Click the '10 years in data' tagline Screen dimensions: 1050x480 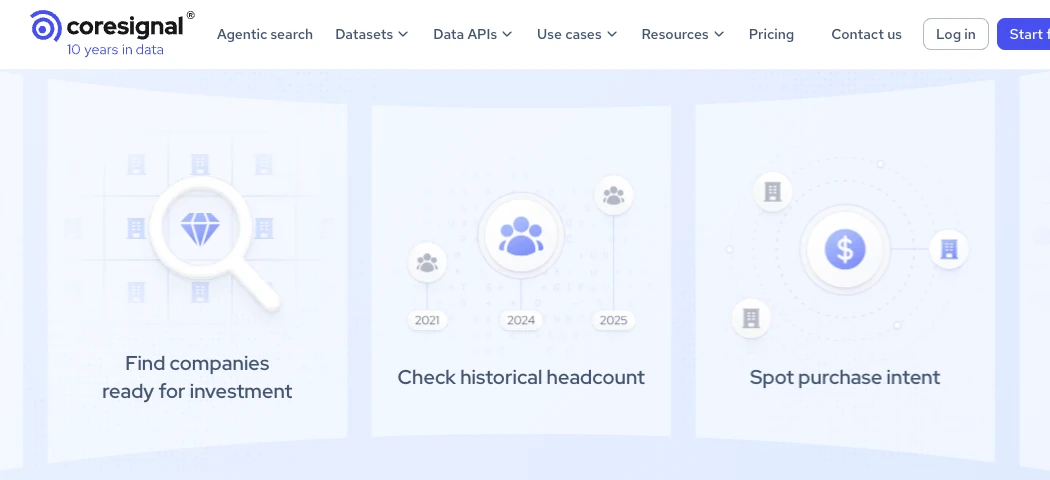(115, 50)
